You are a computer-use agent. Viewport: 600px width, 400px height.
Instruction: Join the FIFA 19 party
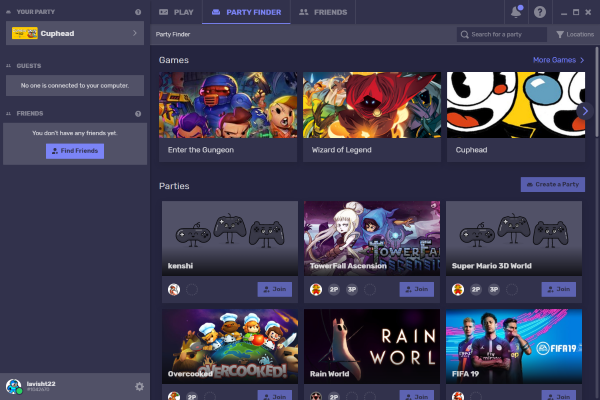(559, 395)
